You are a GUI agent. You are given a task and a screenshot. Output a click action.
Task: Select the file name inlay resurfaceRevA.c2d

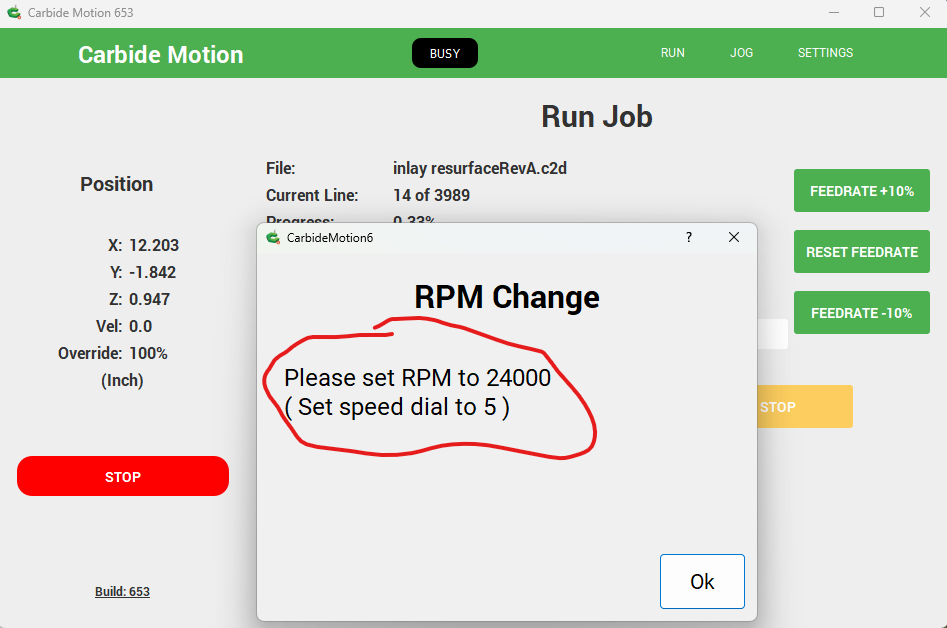(x=480, y=168)
